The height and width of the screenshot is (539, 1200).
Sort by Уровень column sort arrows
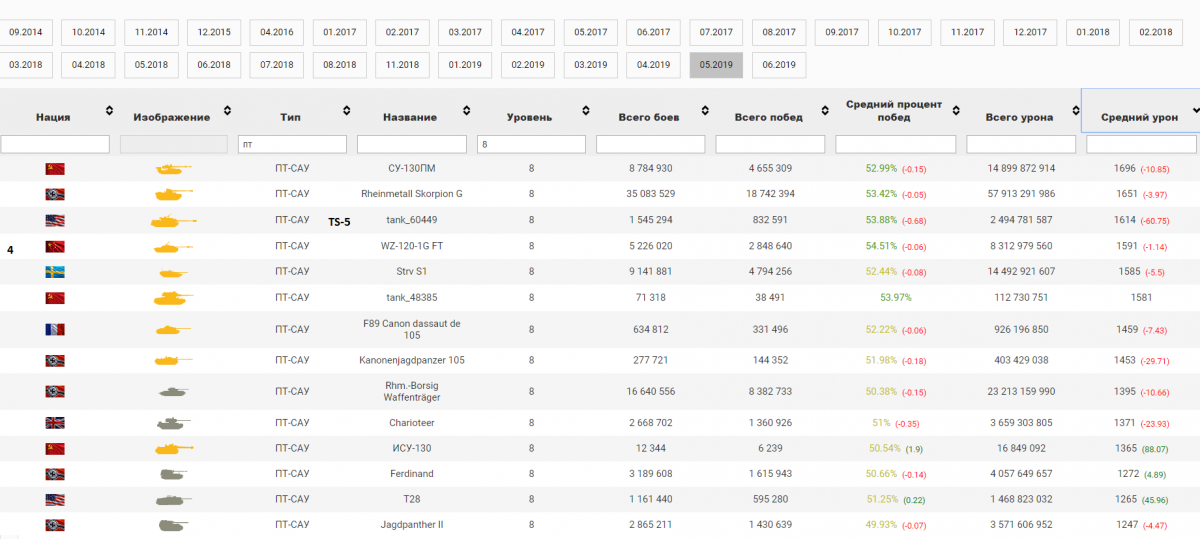(585, 111)
